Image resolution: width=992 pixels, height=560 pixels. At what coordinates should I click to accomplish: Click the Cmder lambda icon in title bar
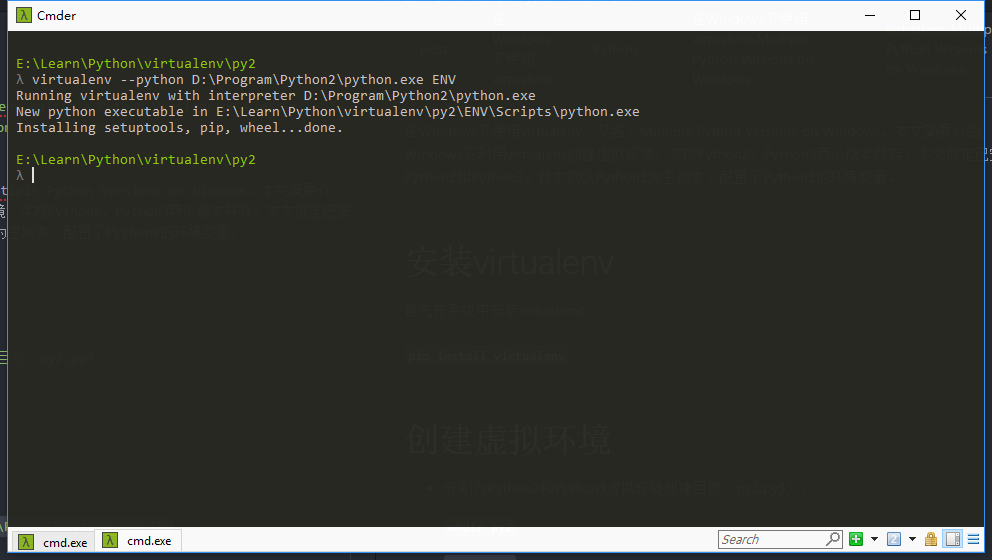click(x=24, y=15)
